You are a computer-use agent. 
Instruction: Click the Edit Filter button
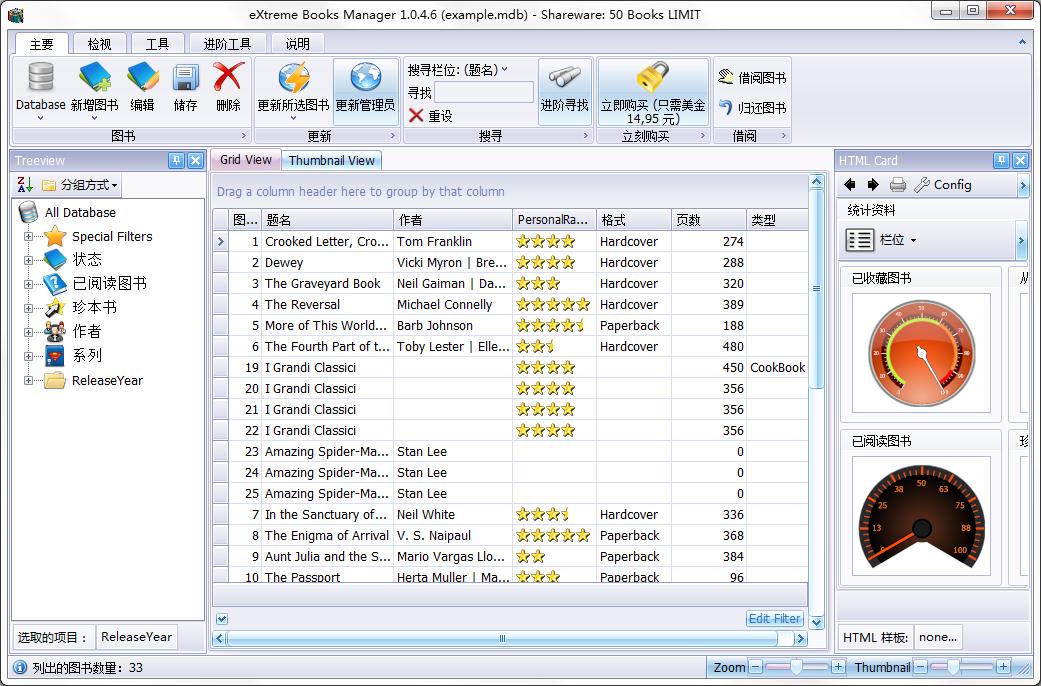pos(774,619)
